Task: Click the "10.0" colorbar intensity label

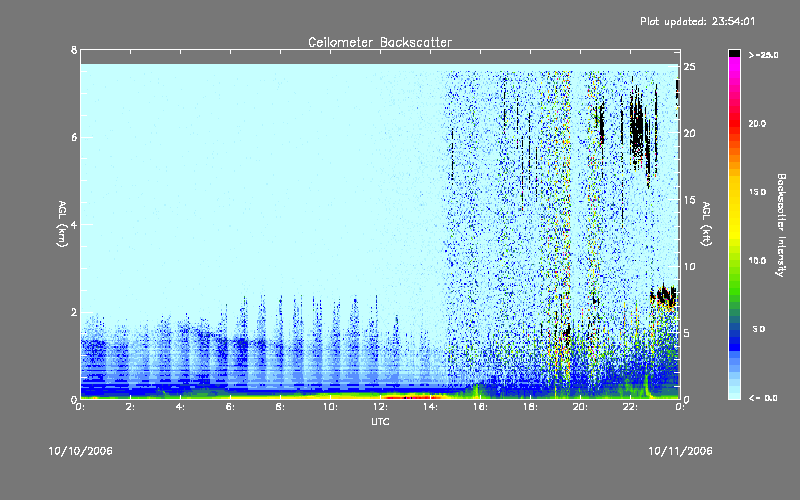Action: pos(758,261)
